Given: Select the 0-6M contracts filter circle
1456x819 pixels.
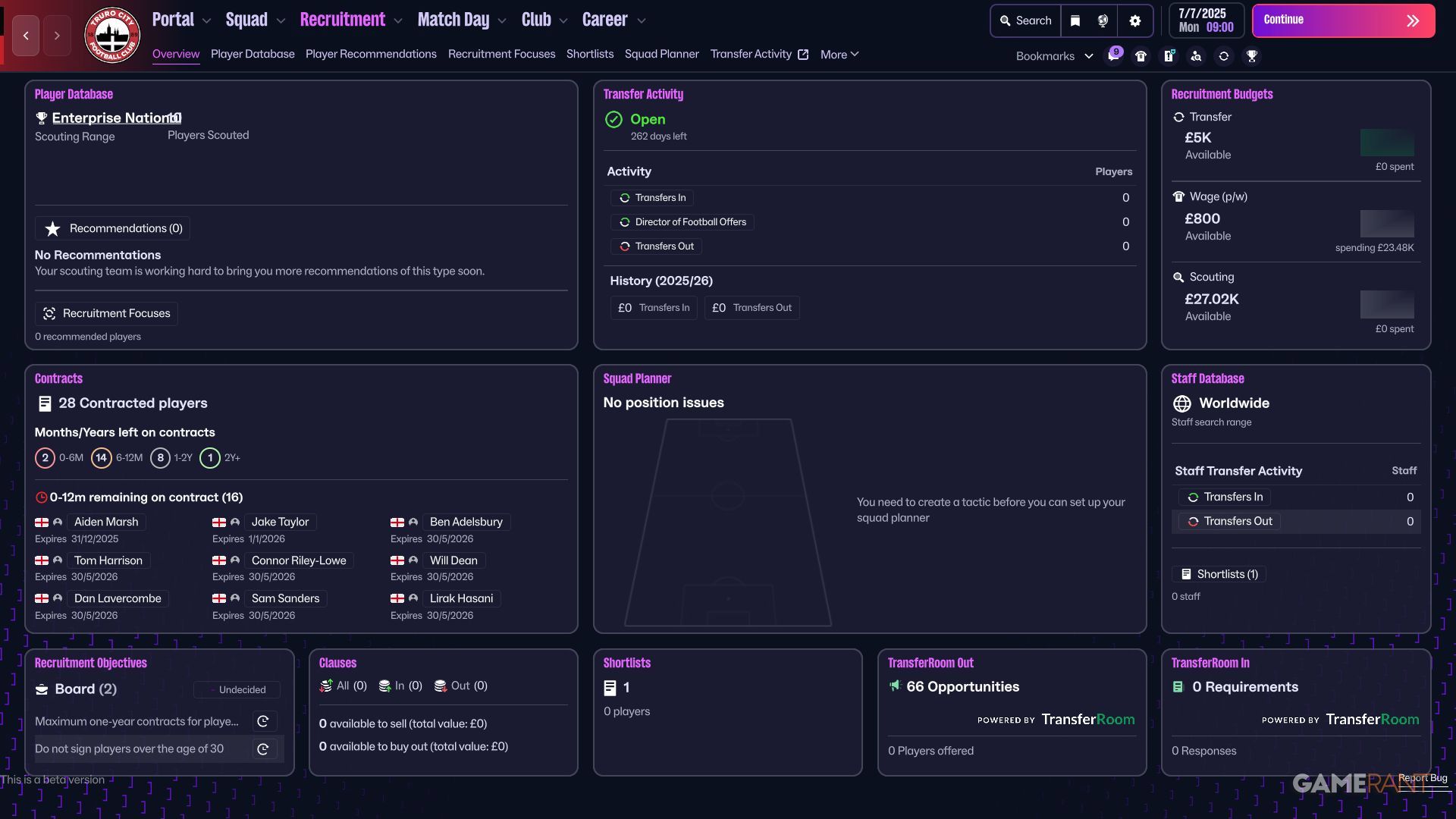Looking at the screenshot, I should click(45, 458).
